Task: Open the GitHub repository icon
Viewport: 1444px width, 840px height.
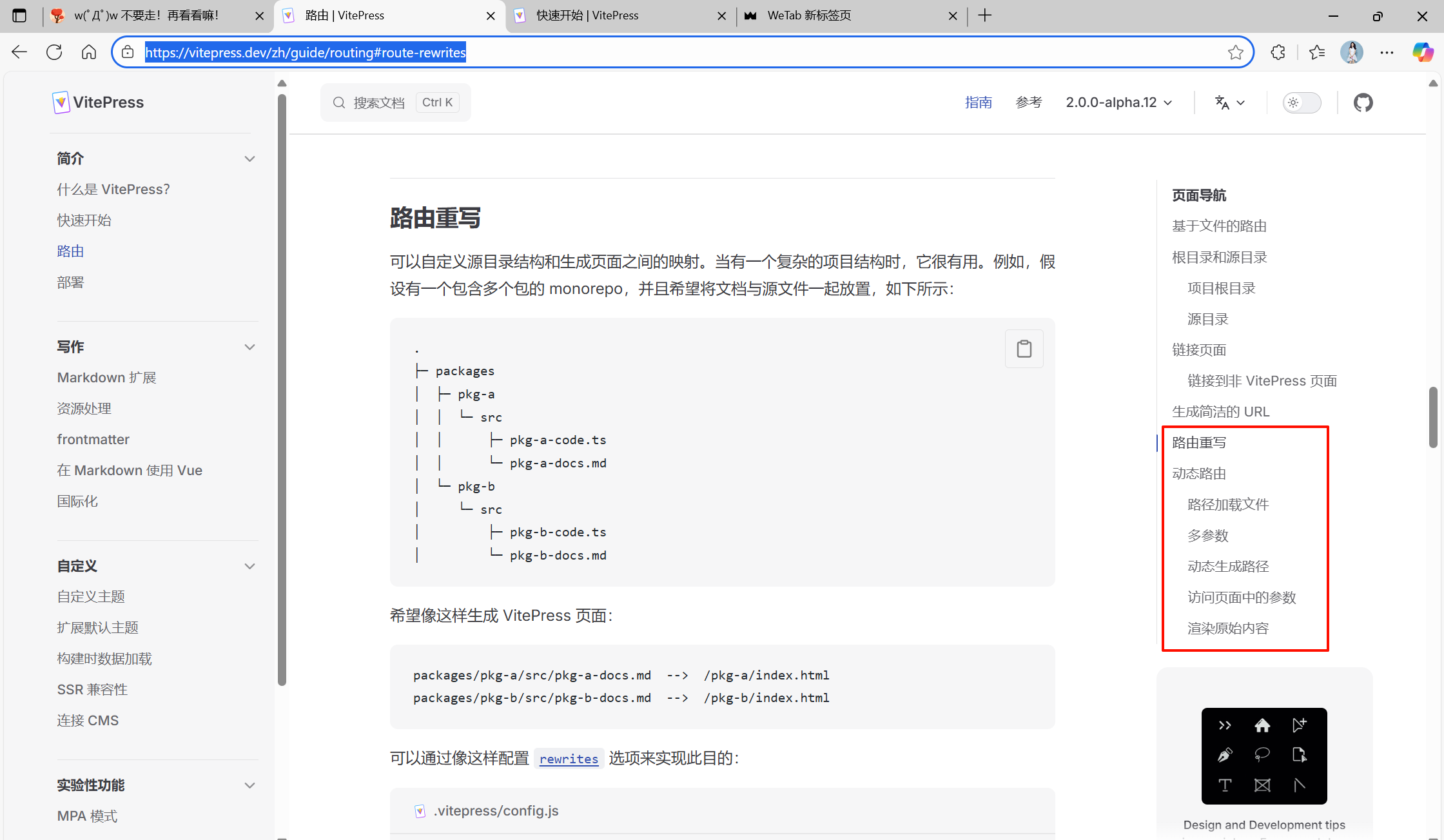Action: click(1363, 102)
